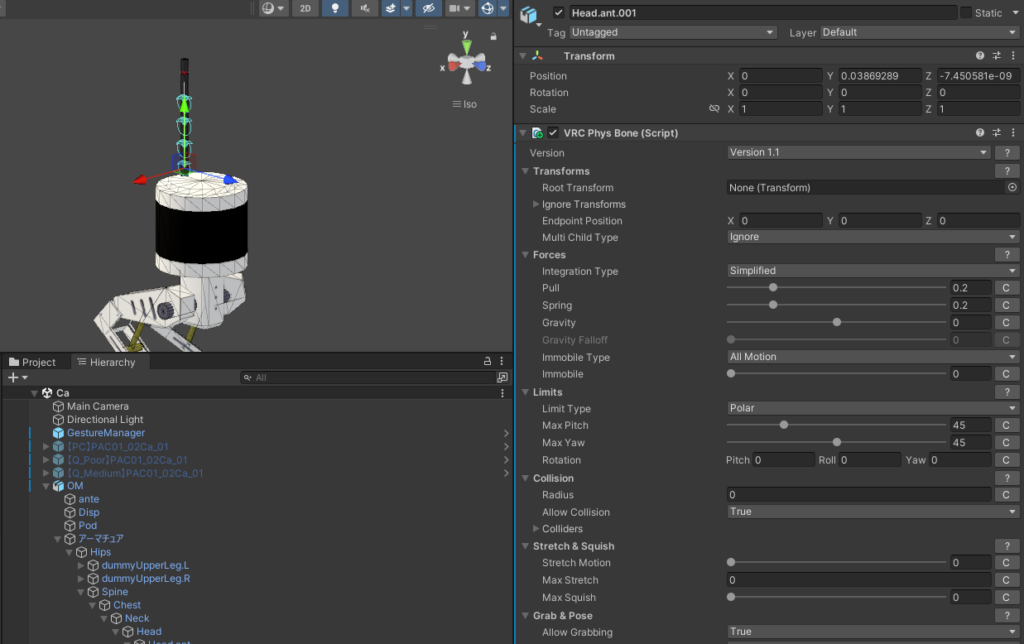1024x644 pixels.
Task: Click the C button beside Pull
Action: pos(1006,288)
